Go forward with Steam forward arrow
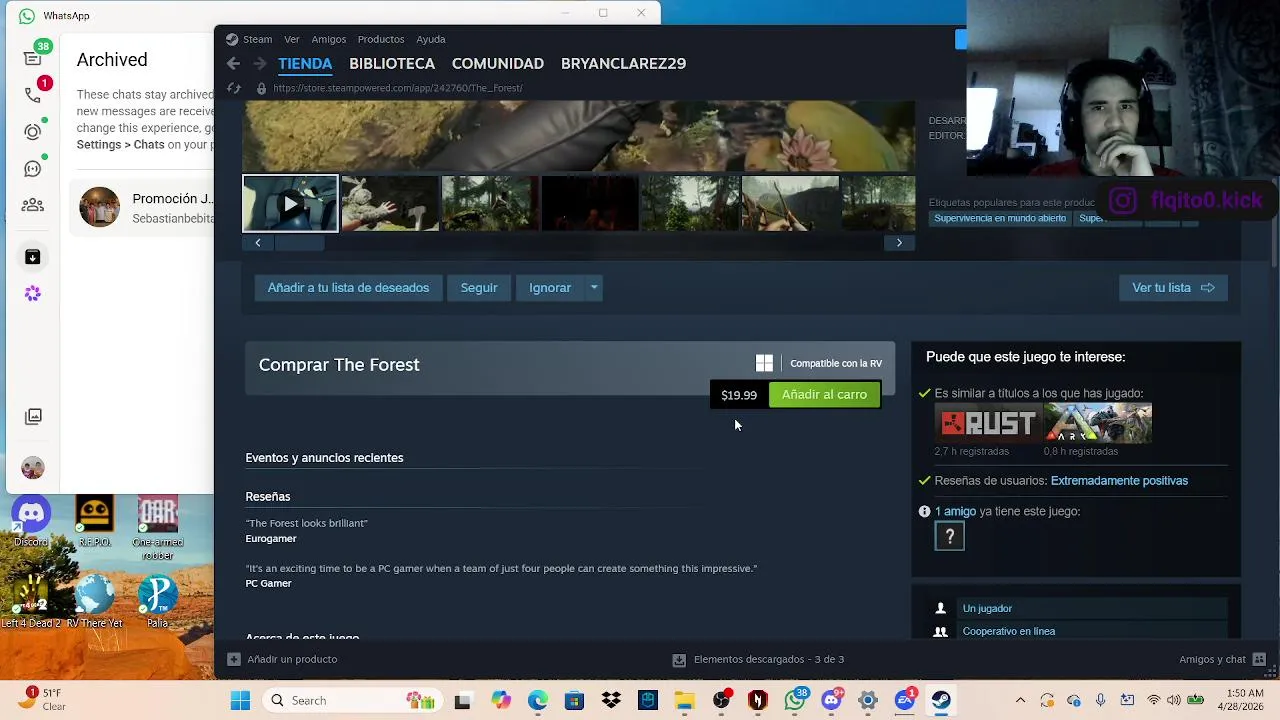 (x=259, y=63)
